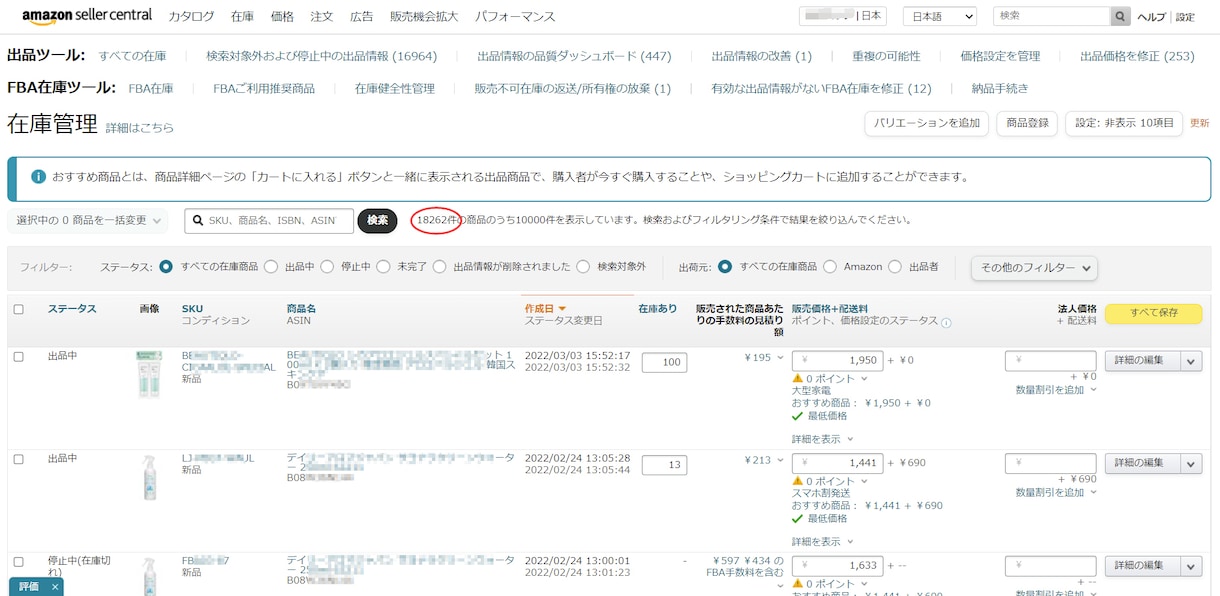
Task: Open the 日本語 language dropdown
Action: 939,17
